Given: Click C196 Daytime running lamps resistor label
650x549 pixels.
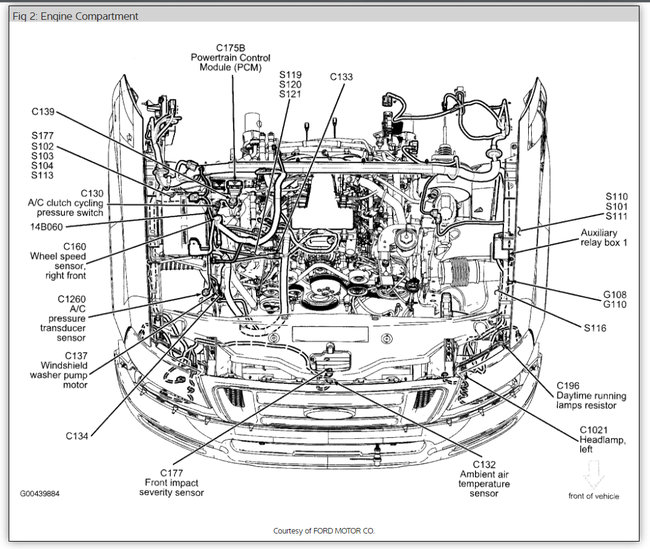Looking at the screenshot, I should pyautogui.click(x=591, y=396).
